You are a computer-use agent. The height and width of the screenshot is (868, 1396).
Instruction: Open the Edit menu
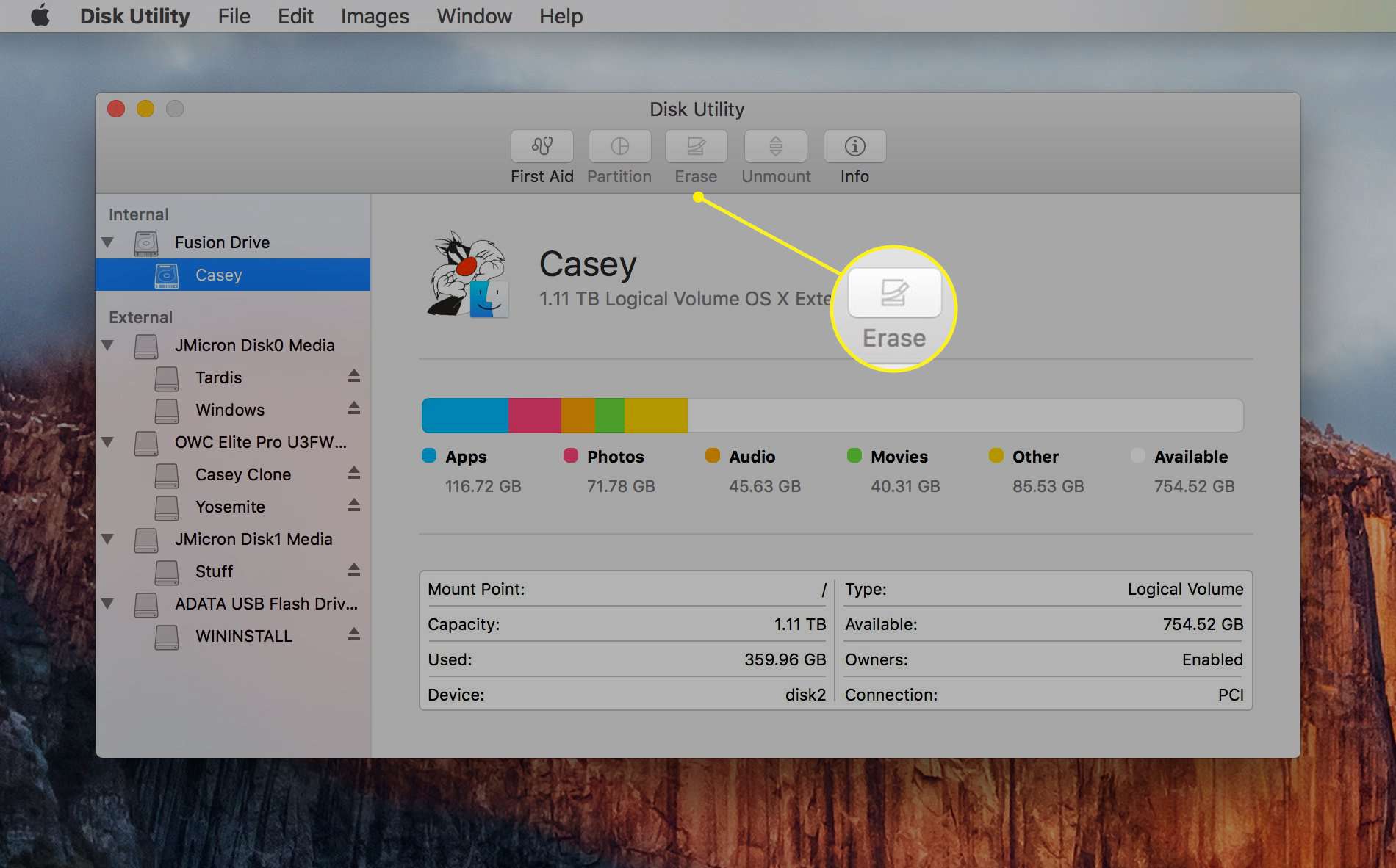coord(295,16)
